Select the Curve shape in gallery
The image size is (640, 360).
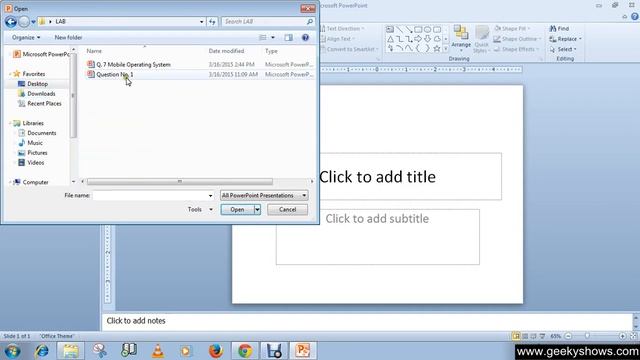coord(409,49)
